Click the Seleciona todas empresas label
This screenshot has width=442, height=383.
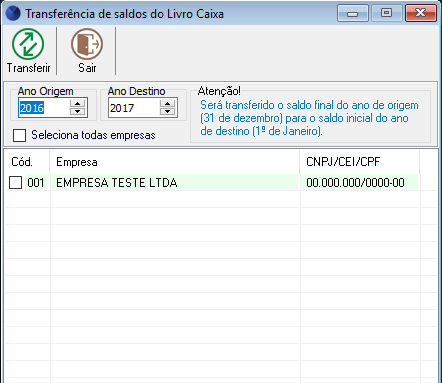pyautogui.click(x=93, y=135)
